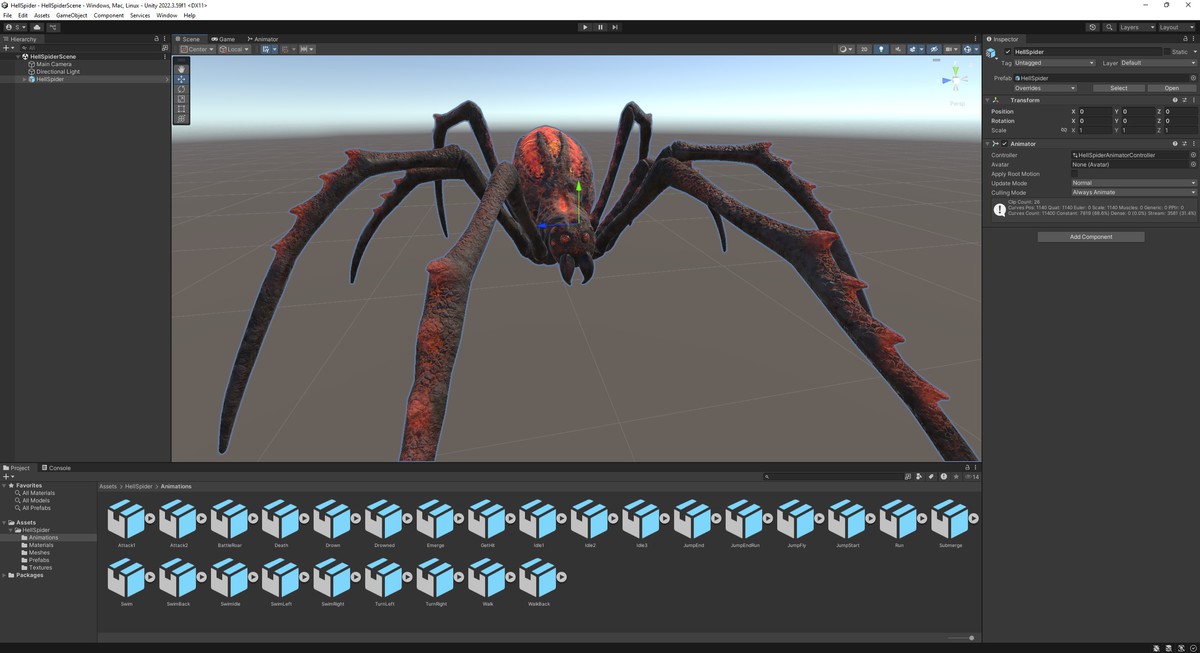1200x653 pixels.
Task: Select the Attack1 animation asset
Action: tap(127, 525)
